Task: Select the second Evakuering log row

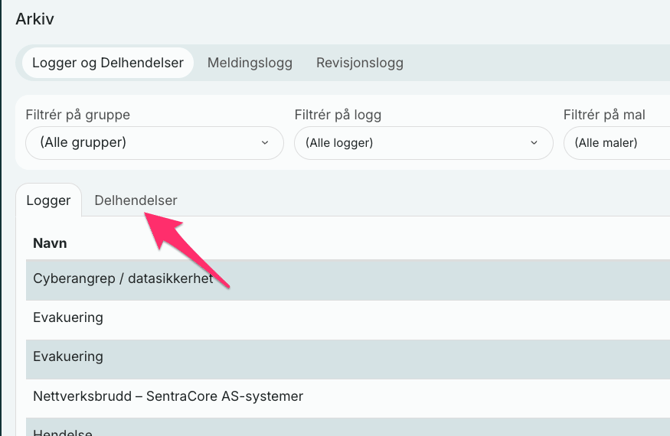Action: pos(68,356)
